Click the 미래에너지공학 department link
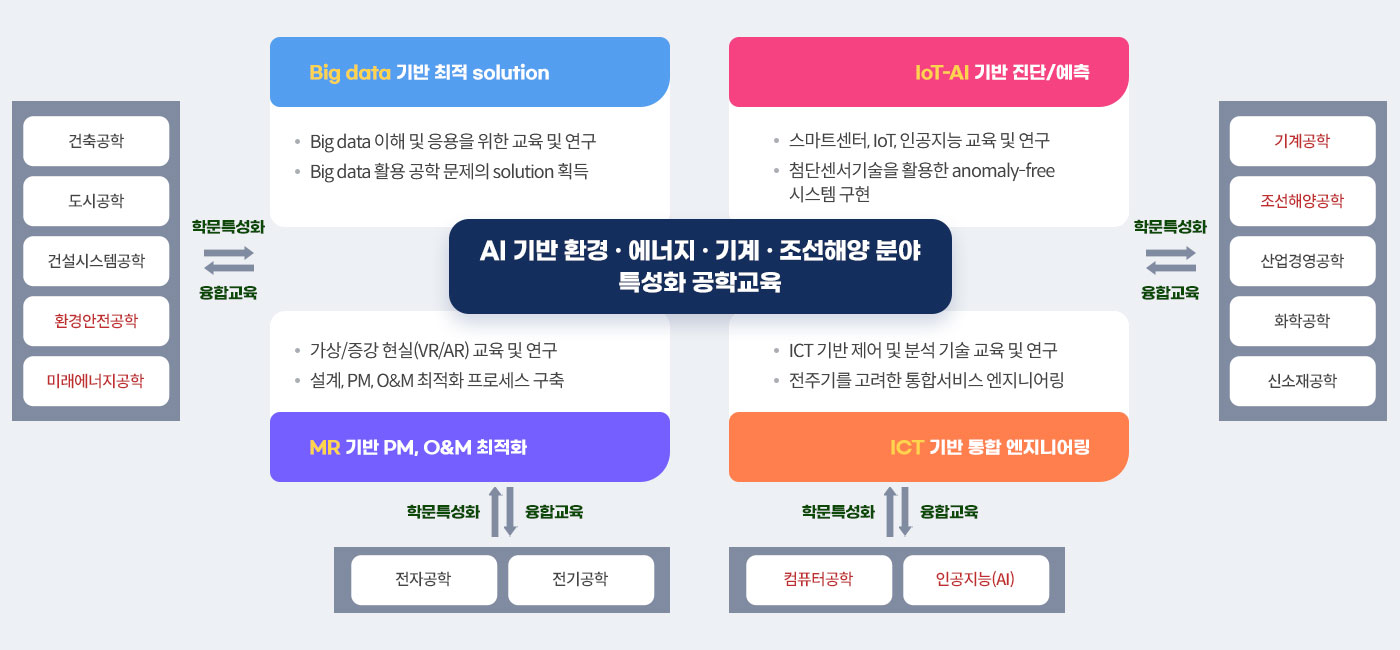 click(x=96, y=381)
